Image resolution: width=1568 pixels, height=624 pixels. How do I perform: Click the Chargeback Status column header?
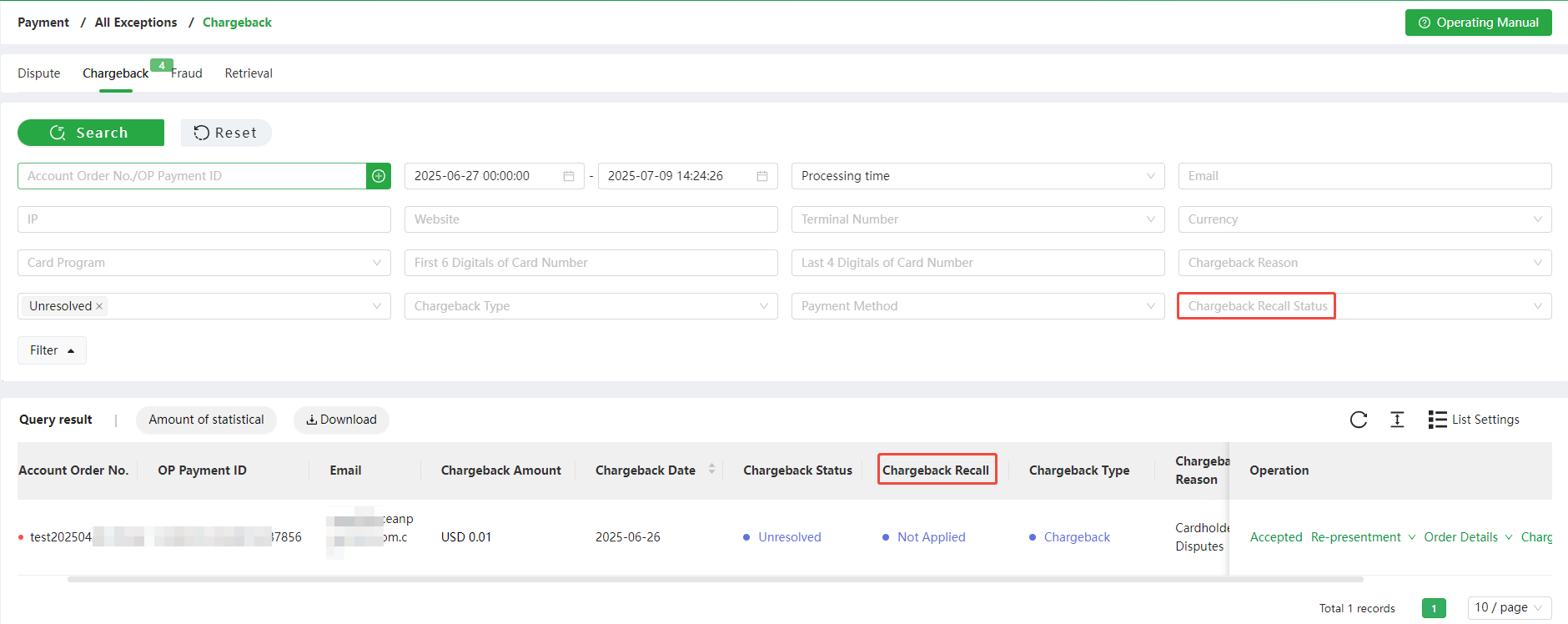797,471
